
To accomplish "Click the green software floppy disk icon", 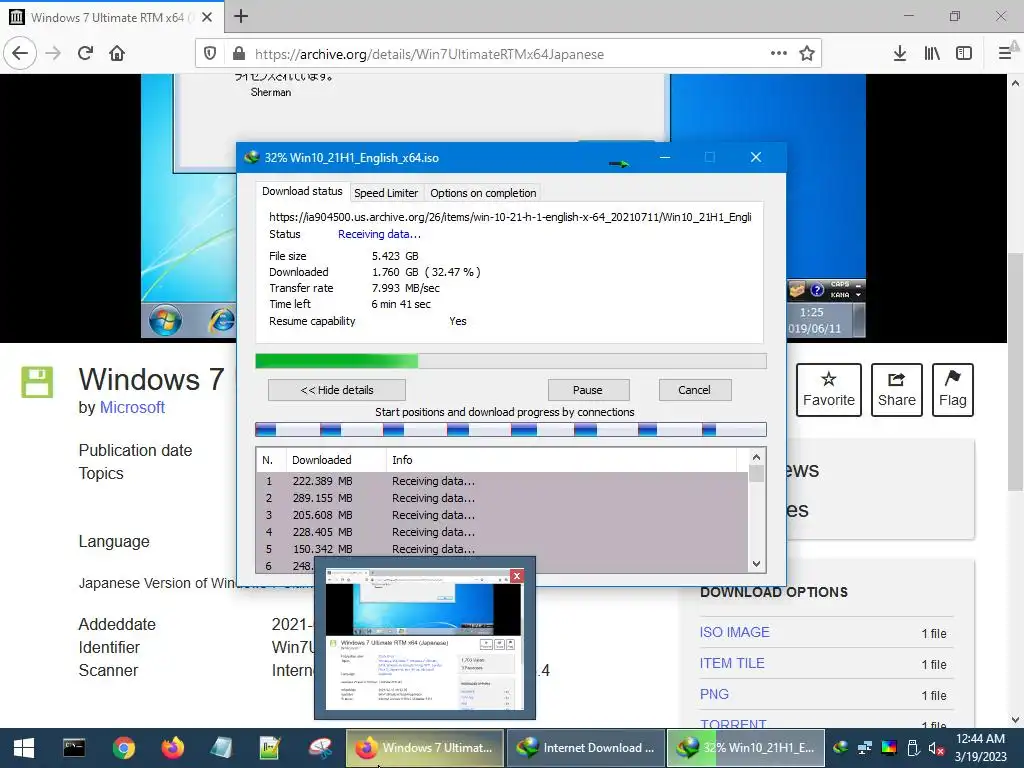I will pos(37,382).
